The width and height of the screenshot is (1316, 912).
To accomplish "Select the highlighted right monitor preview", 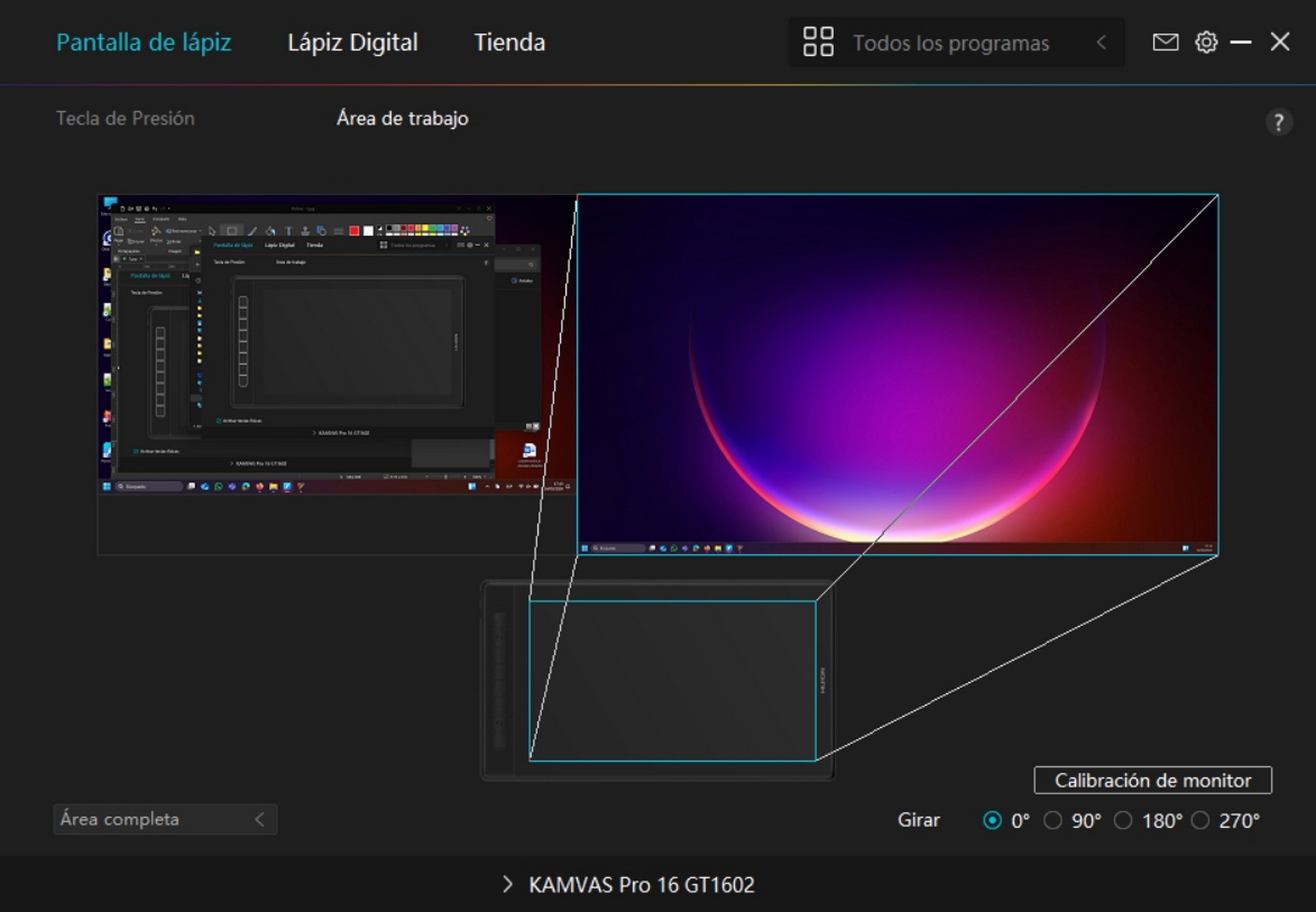I will [897, 373].
